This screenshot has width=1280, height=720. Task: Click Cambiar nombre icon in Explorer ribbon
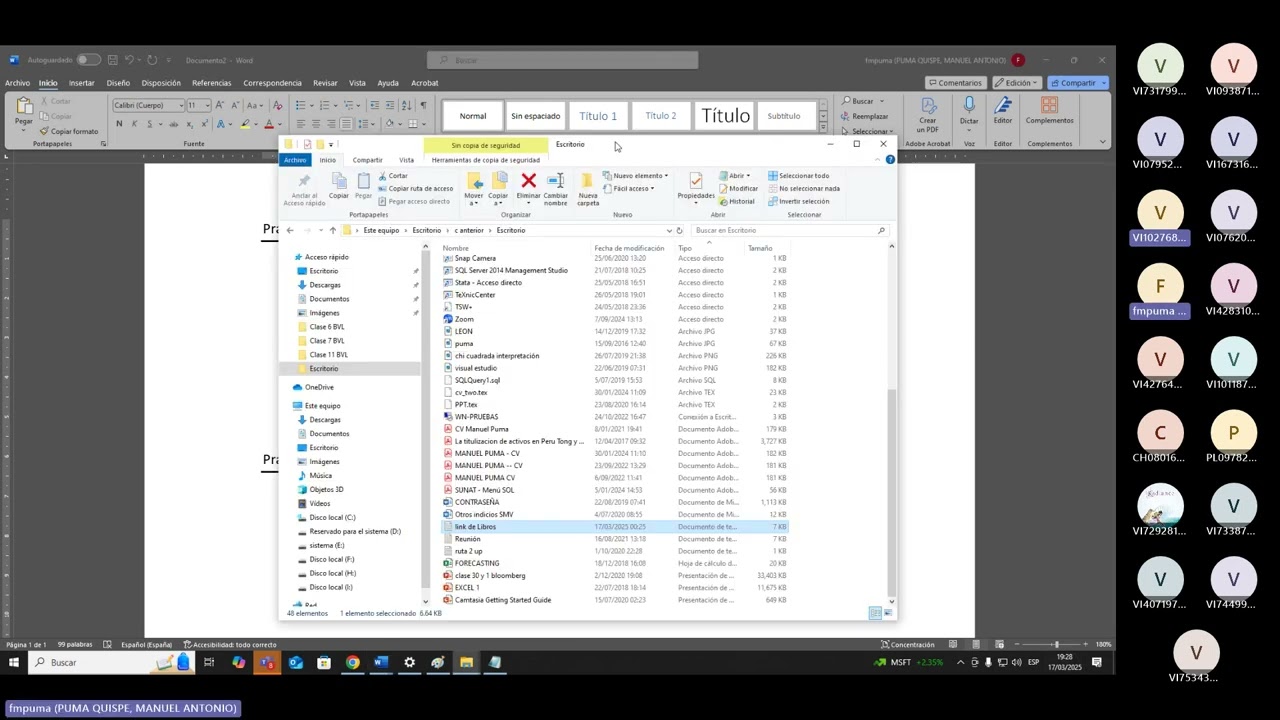556,180
